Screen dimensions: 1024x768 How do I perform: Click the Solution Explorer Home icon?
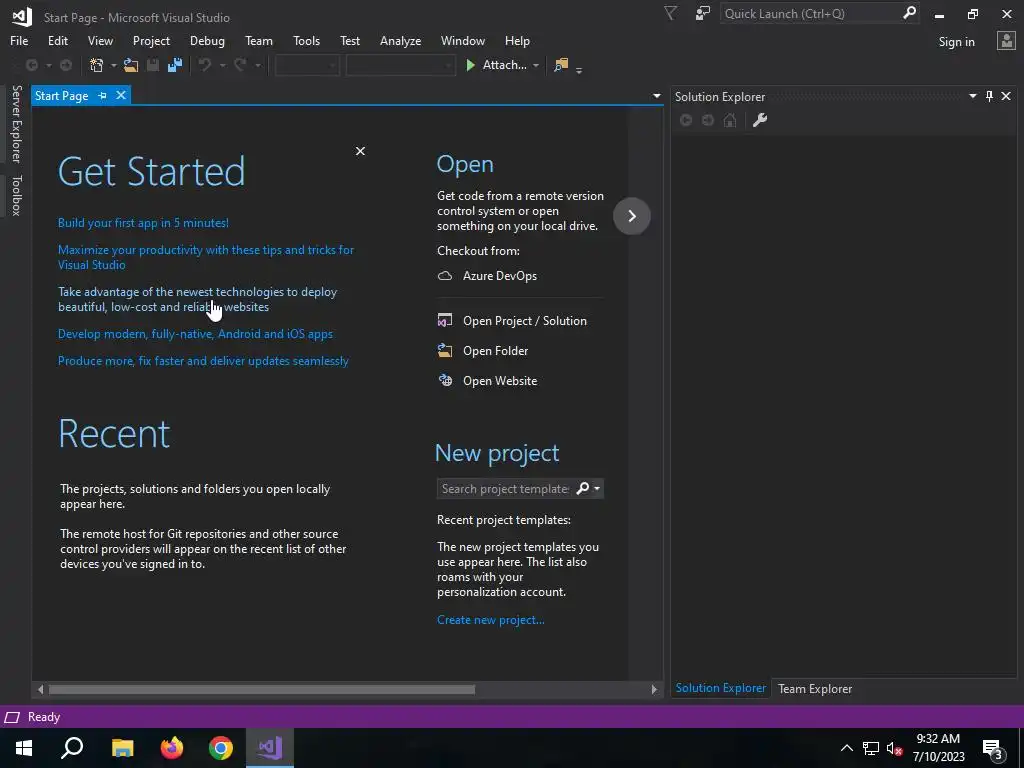pos(730,120)
